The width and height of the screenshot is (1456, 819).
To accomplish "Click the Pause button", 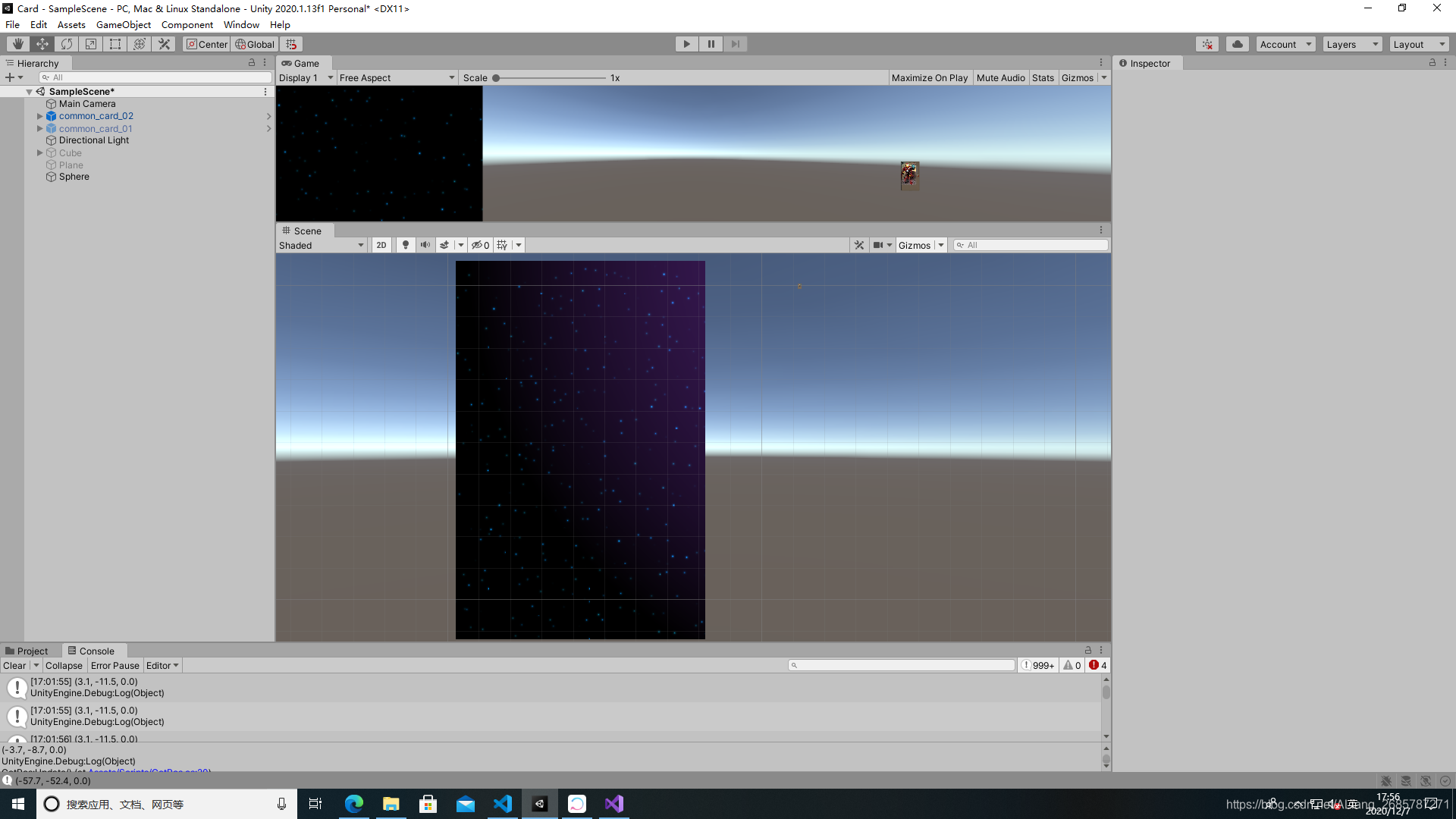I will click(x=711, y=44).
